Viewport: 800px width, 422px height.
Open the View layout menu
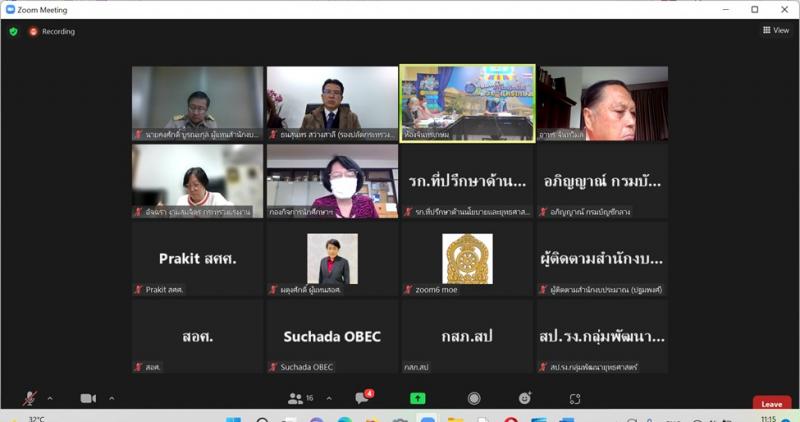coord(776,31)
